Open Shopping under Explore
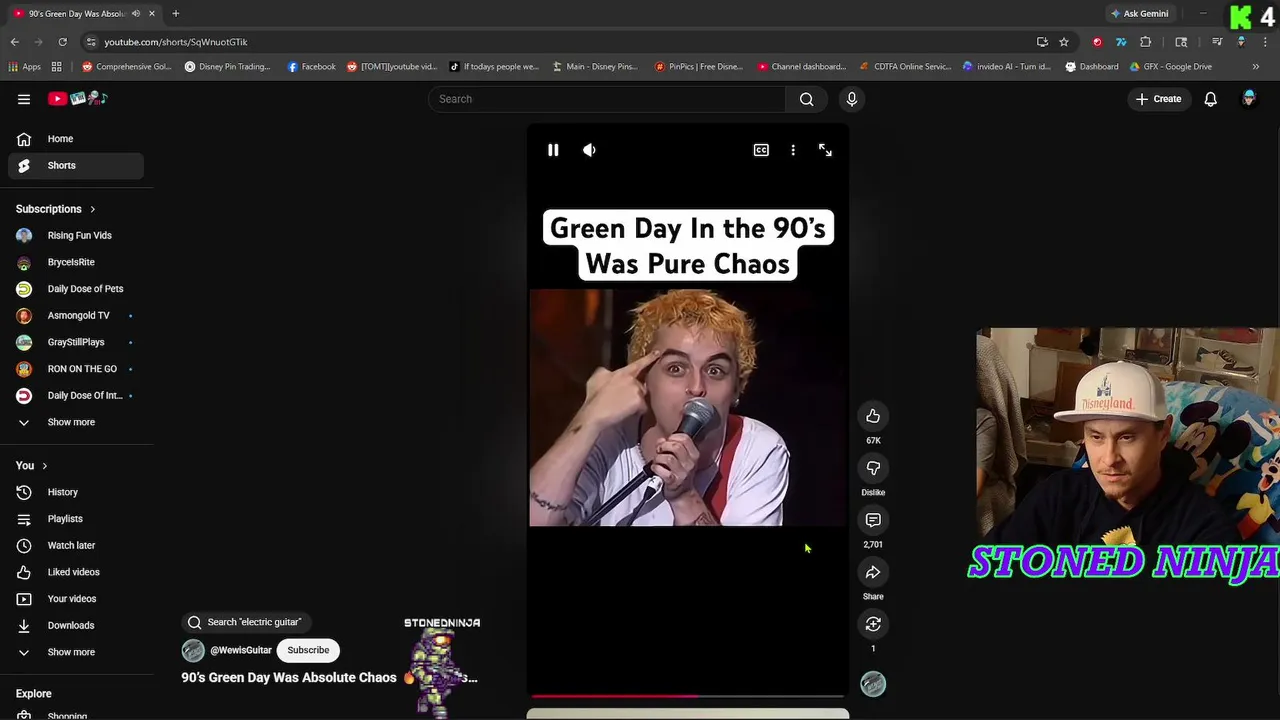This screenshot has height=720, width=1280. [76, 715]
